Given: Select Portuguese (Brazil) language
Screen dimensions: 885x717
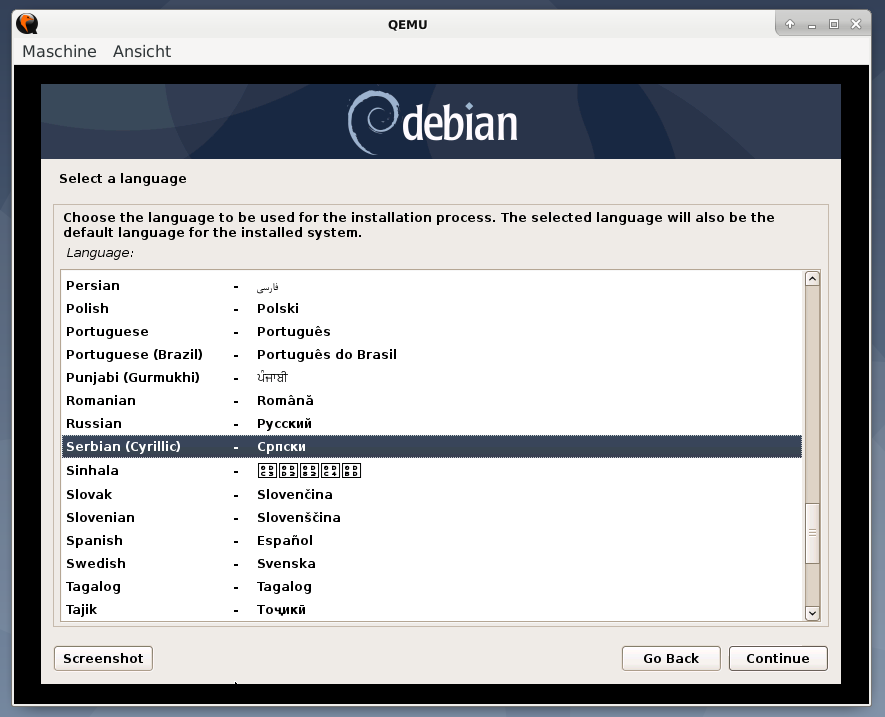Looking at the screenshot, I should click(431, 355).
